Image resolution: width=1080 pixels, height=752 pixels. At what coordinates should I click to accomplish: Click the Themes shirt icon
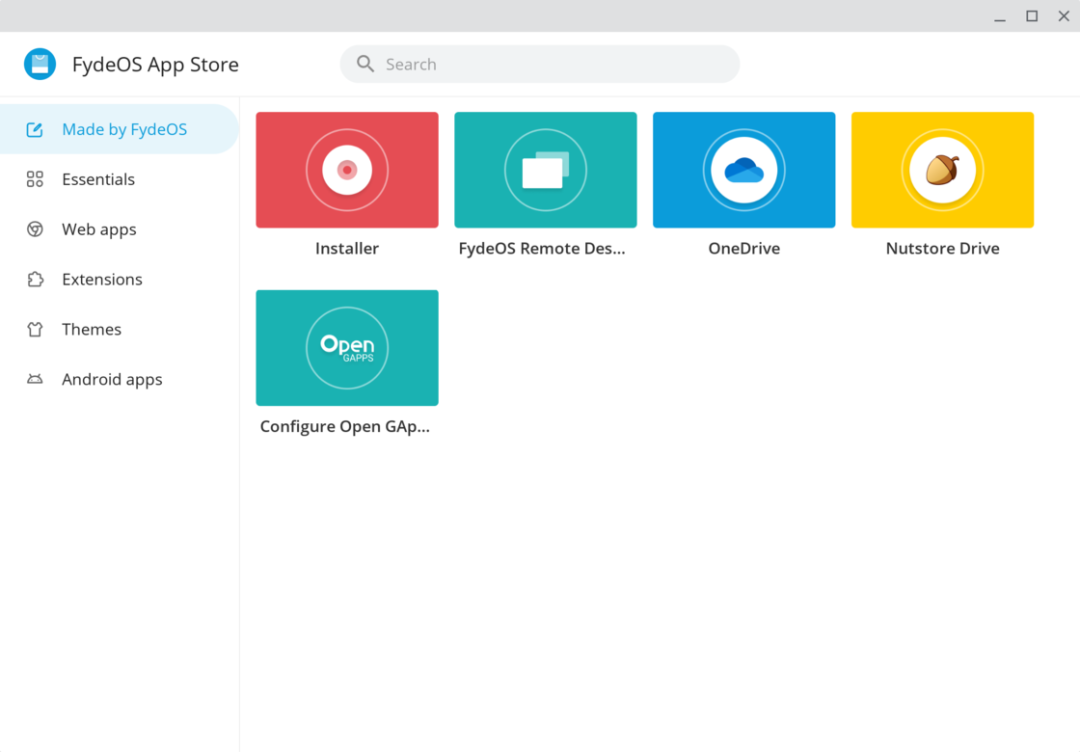click(x=34, y=330)
